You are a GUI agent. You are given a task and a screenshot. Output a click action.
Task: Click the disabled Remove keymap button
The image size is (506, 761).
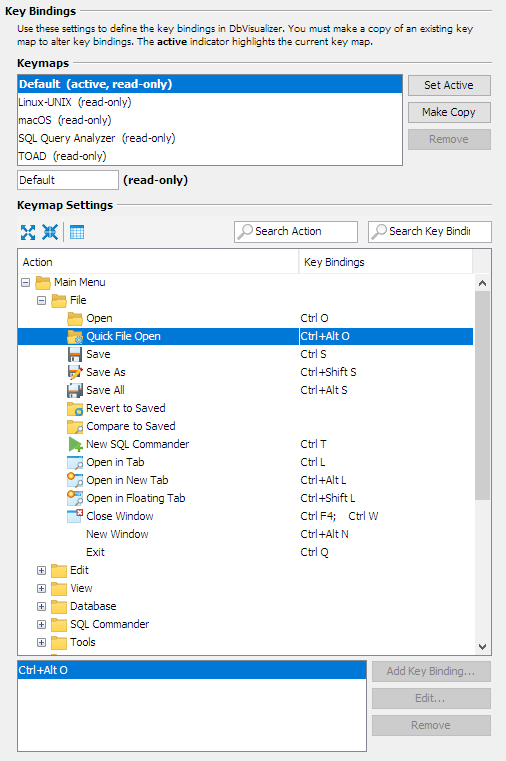(449, 139)
